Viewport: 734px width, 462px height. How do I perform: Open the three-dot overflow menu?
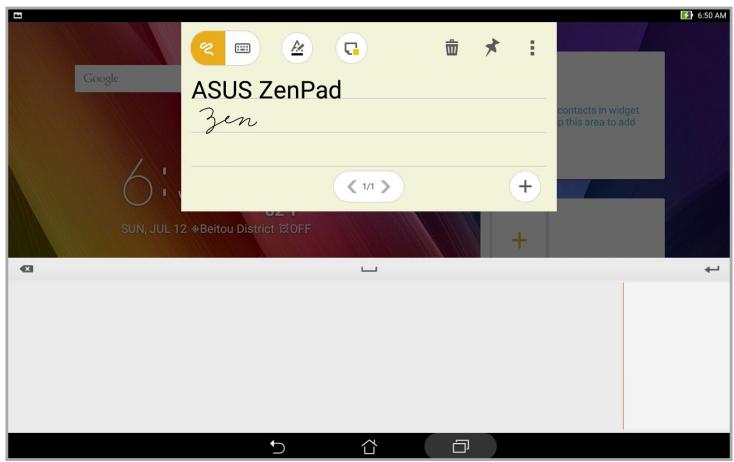(x=532, y=48)
